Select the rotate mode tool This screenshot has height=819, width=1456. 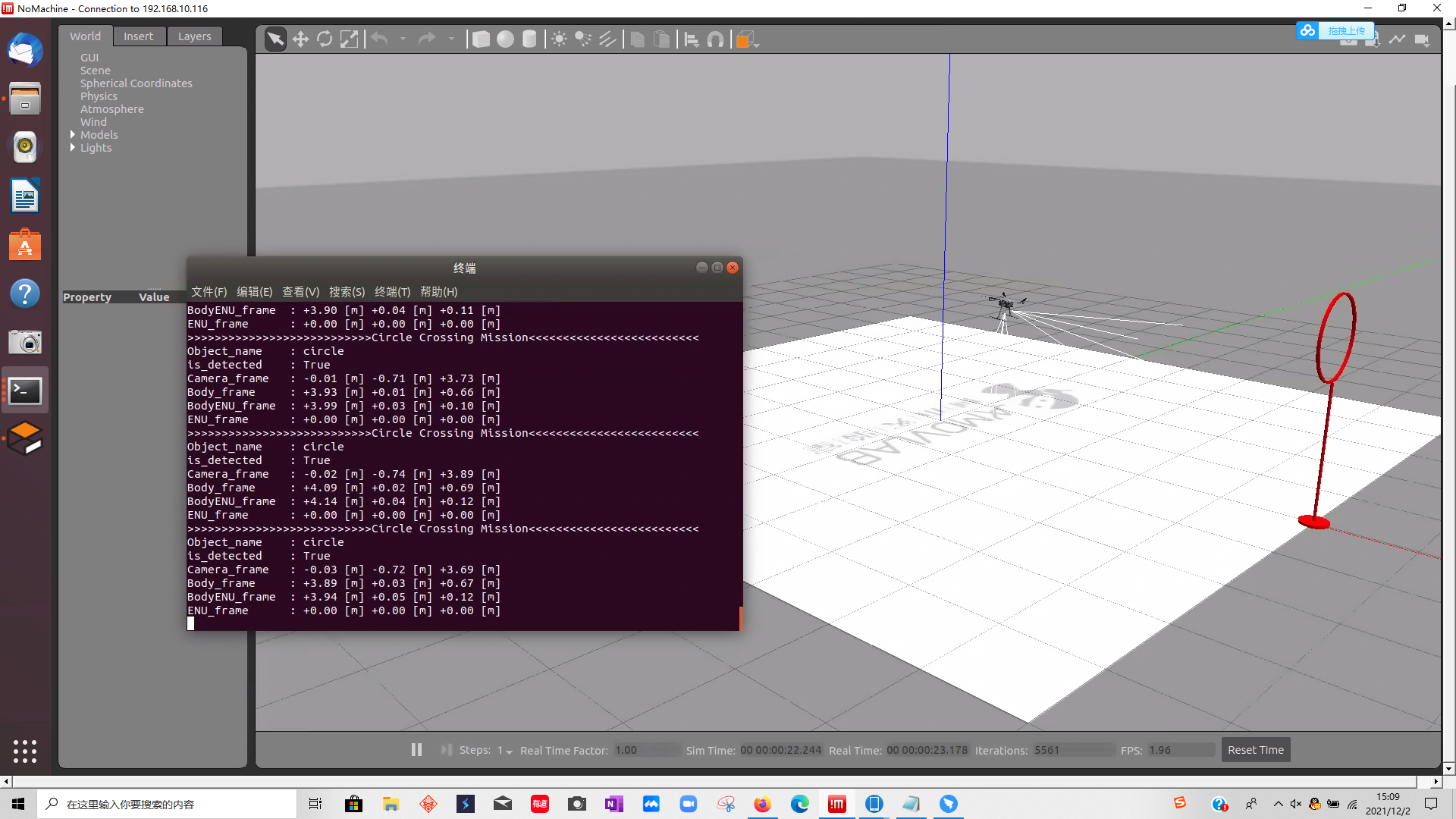point(325,39)
